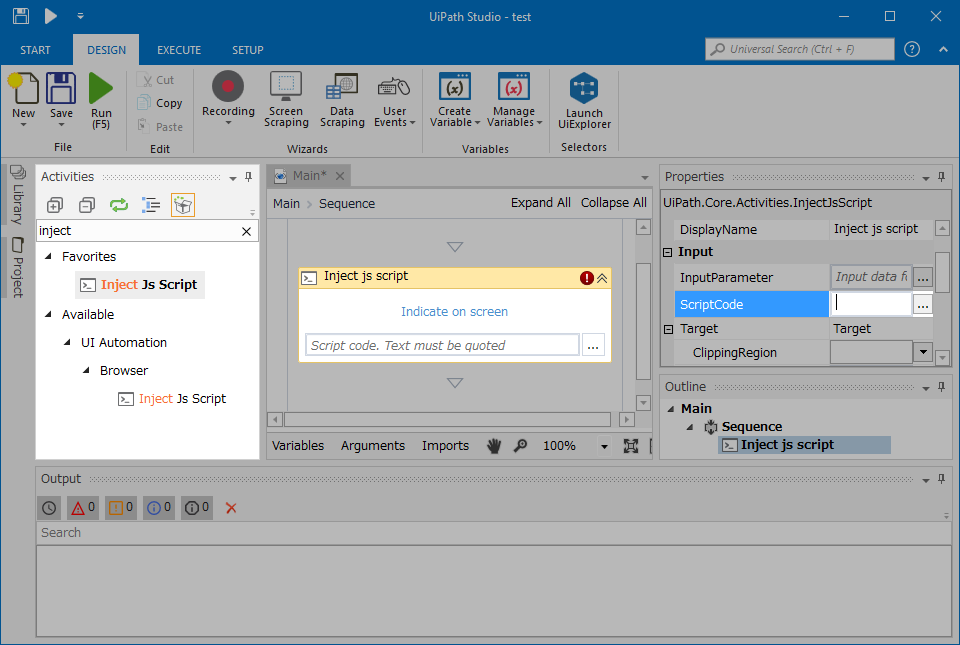Switch to the START tab
Viewport: 960px width, 645px height.
[x=35, y=50]
